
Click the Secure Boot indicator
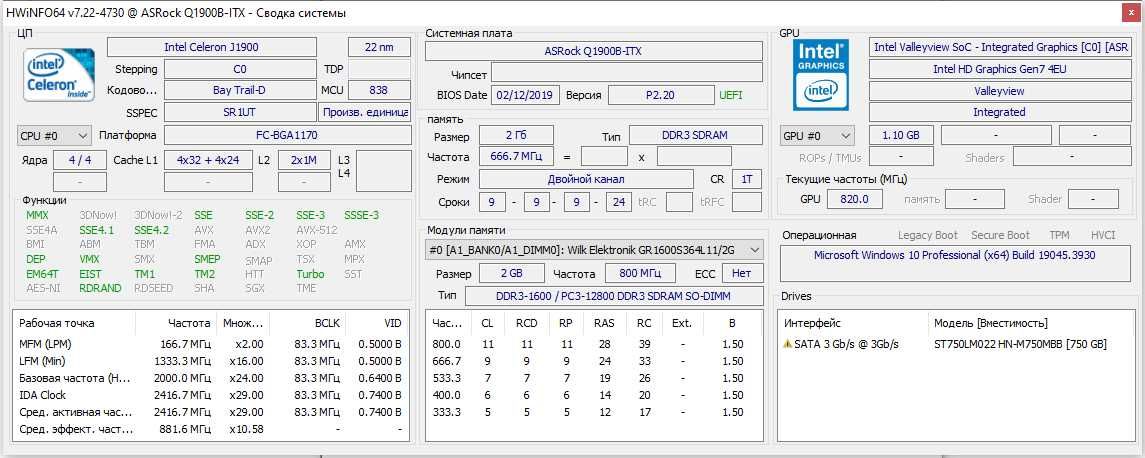tap(1000, 235)
